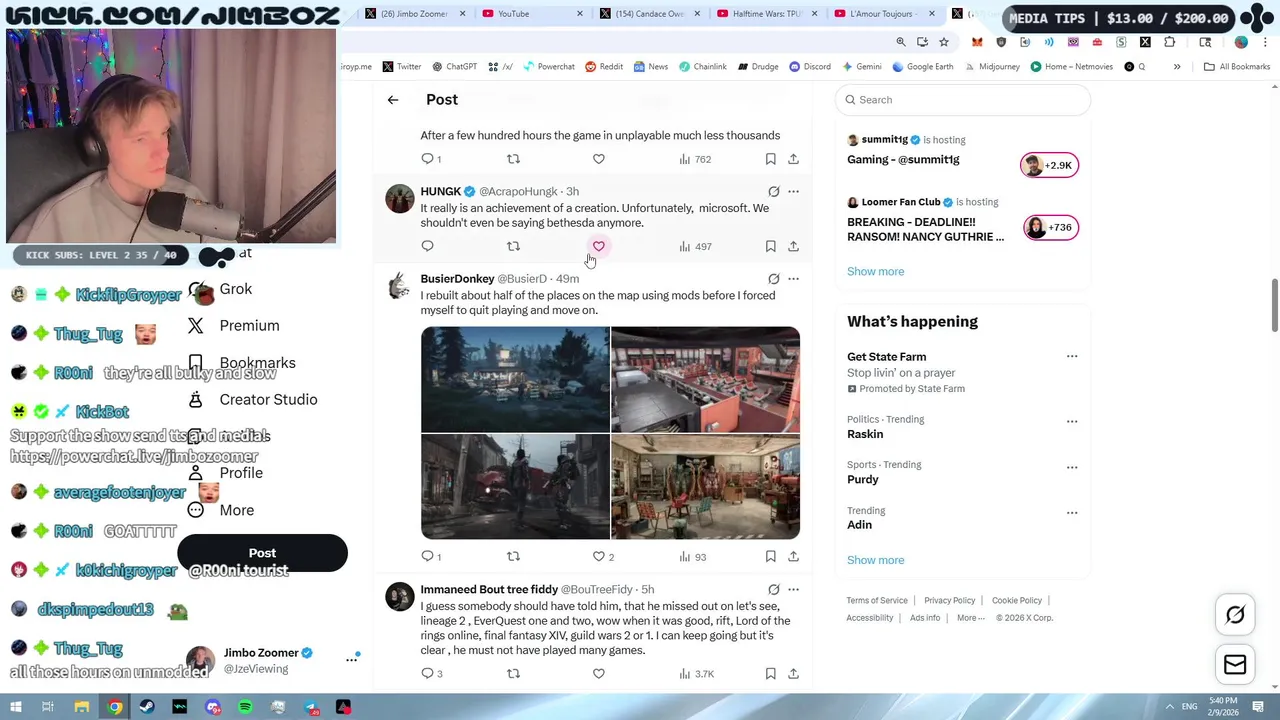Open Terms of Service link

coord(877,601)
